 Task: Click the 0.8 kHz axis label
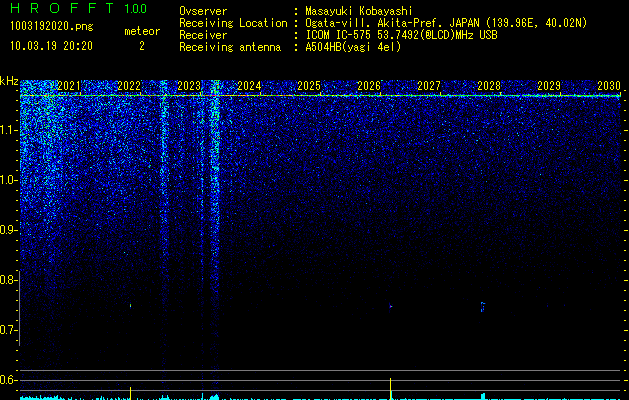8,280
